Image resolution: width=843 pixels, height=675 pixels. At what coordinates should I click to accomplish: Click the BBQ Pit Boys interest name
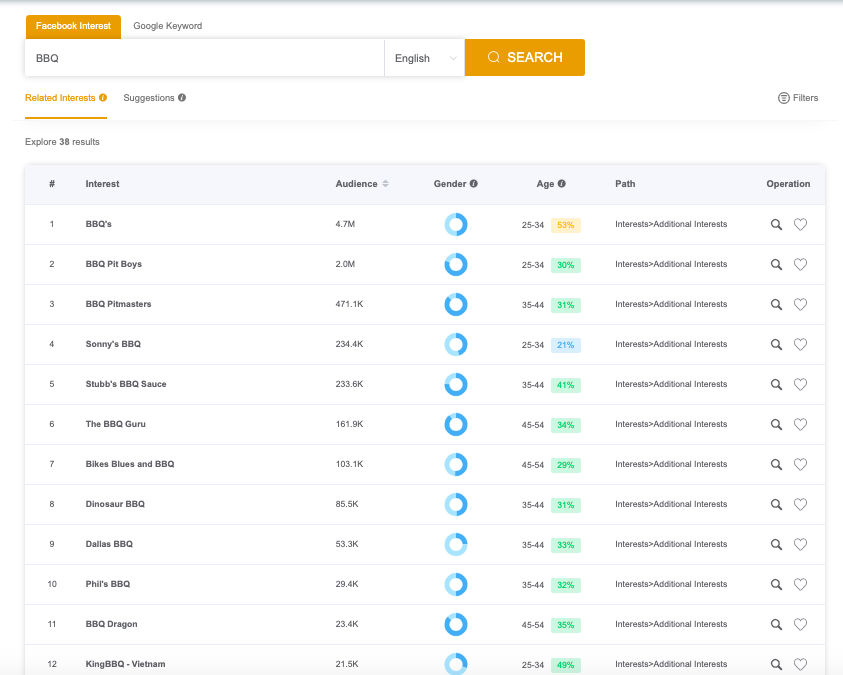[113, 264]
